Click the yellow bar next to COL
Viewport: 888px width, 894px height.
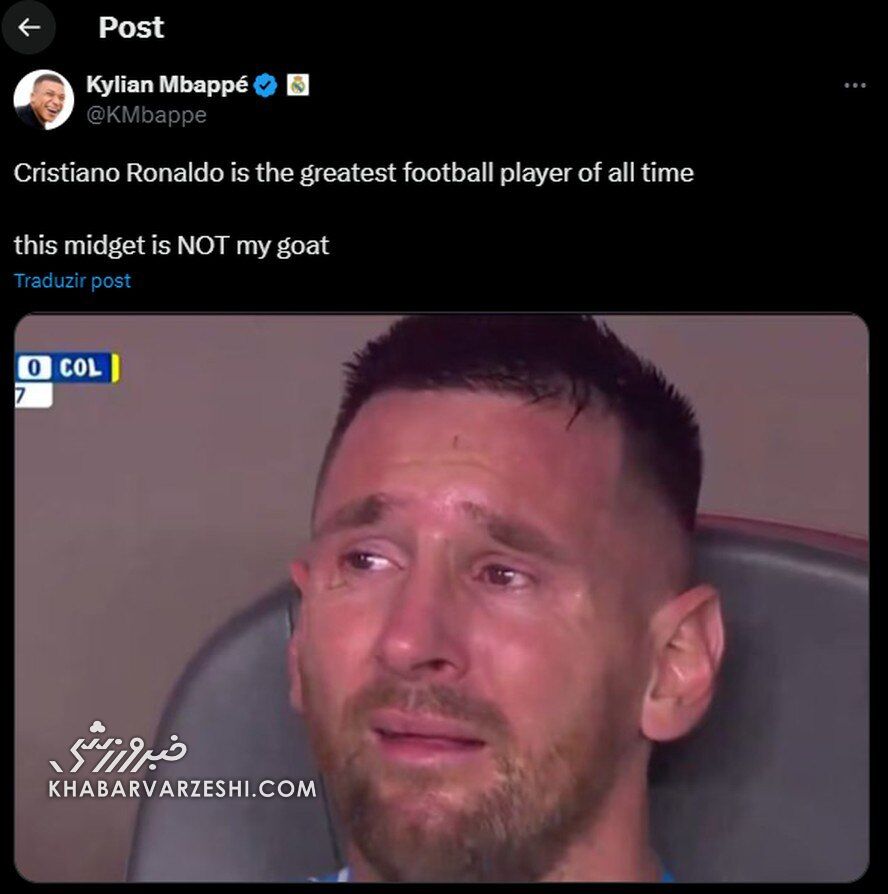point(115,368)
